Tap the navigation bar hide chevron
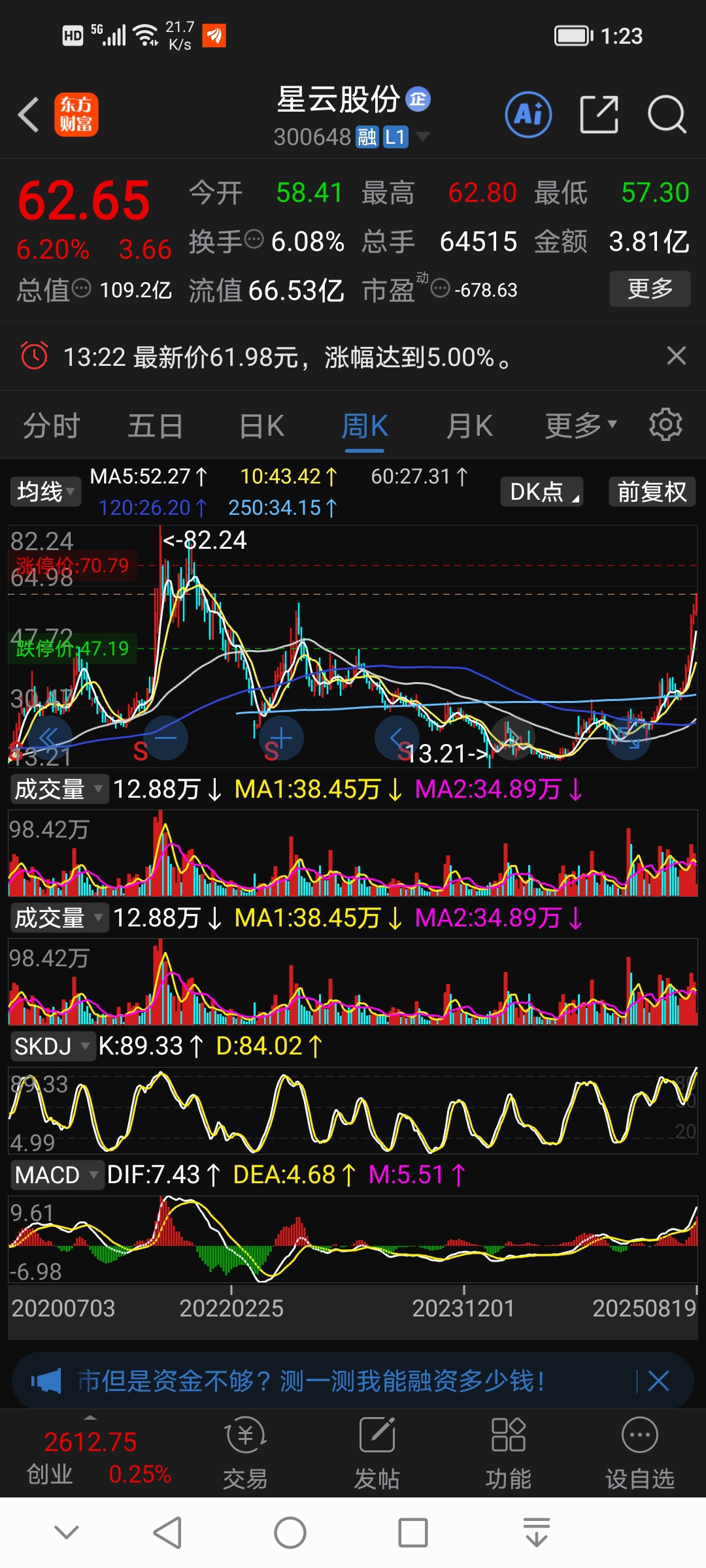This screenshot has height=1568, width=706. [67, 1532]
